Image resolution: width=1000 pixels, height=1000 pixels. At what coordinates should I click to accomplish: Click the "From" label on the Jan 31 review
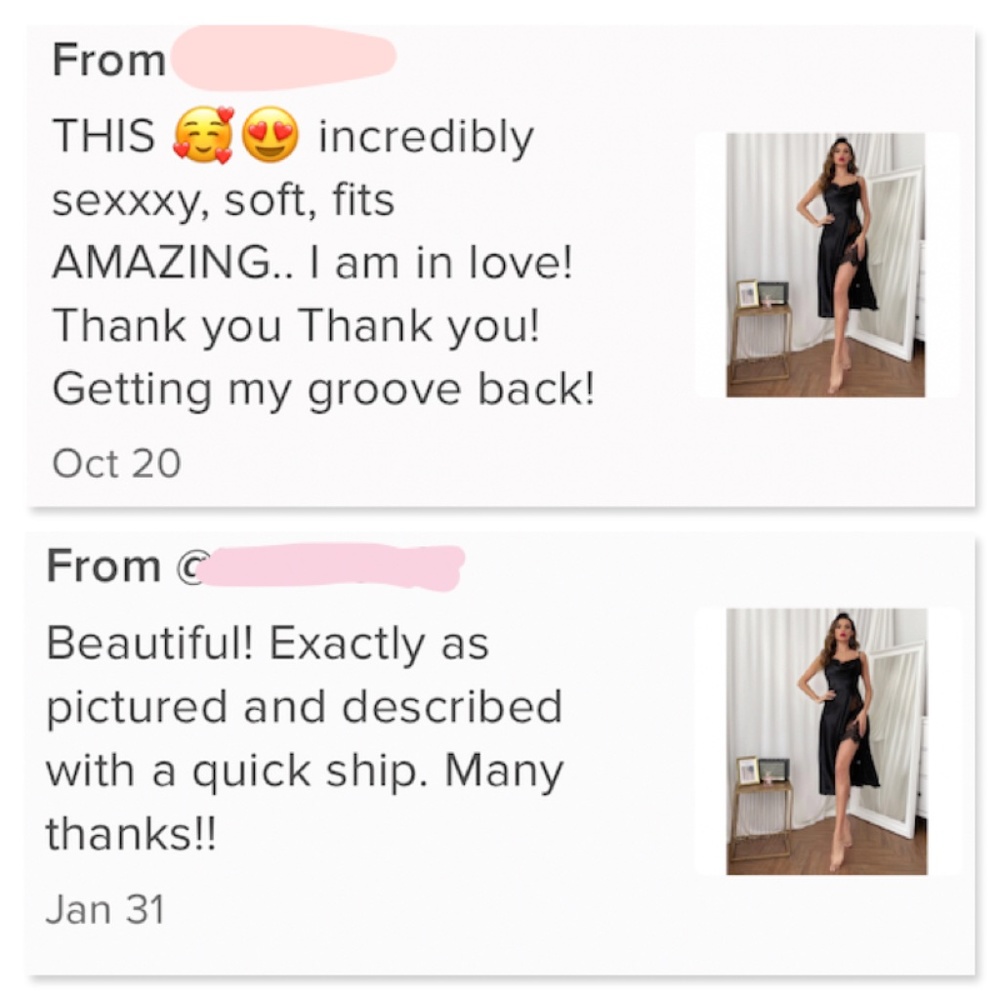(103, 567)
